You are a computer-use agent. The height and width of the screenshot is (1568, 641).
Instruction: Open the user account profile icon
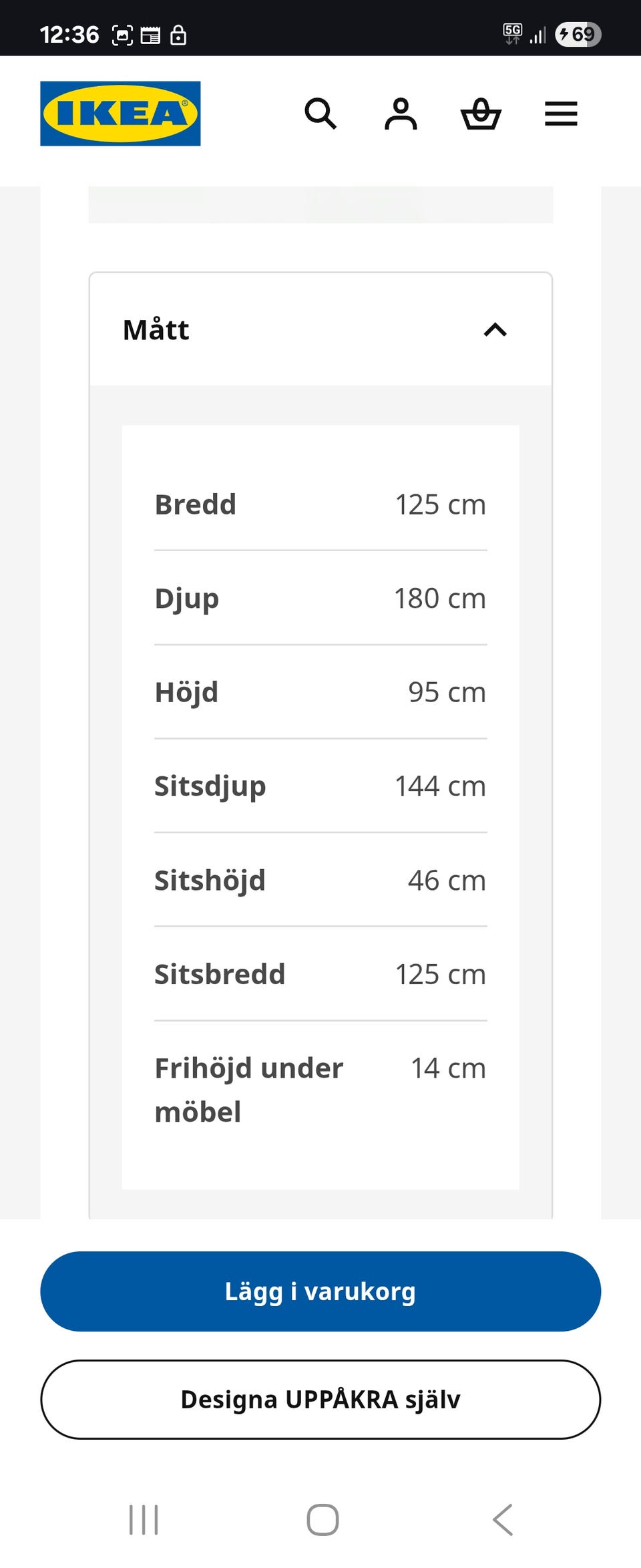(x=401, y=114)
